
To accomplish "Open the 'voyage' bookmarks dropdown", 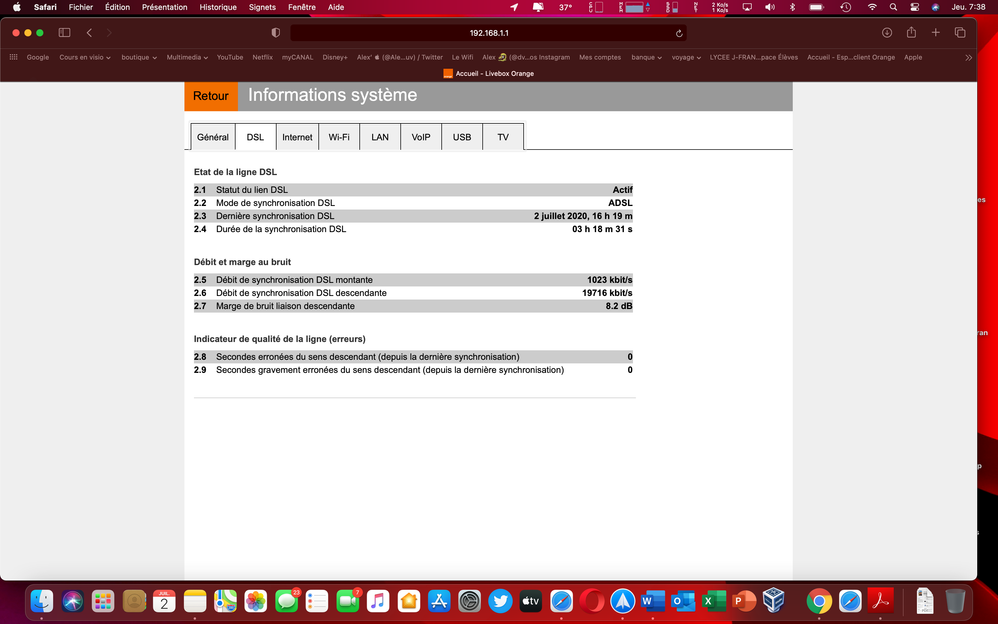I will click(x=685, y=57).
